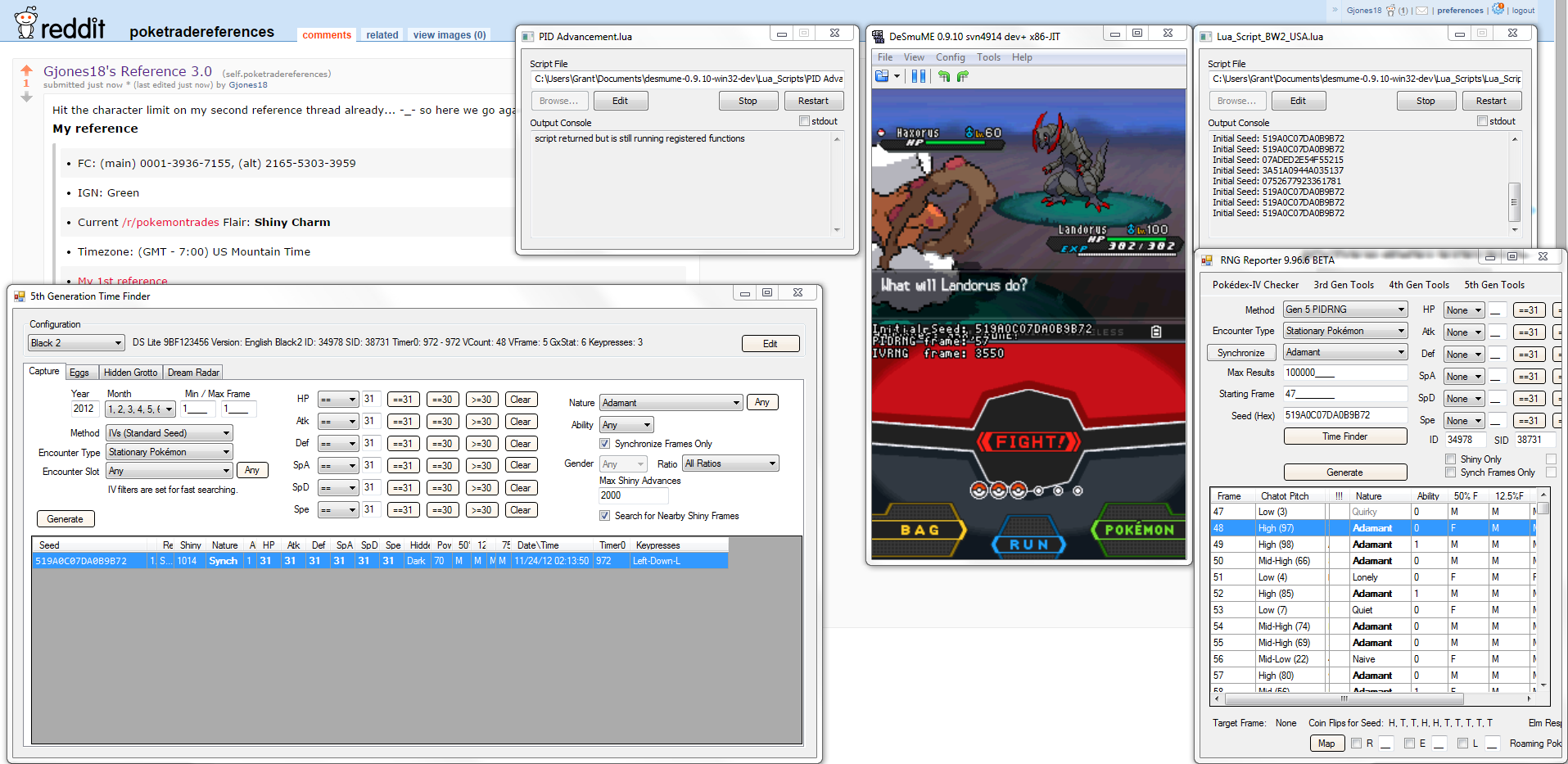Open RNG Reporter Method dropdown (Gen 5 PIDRNG)
Screen dimensions: 1568x764
[1345, 310]
